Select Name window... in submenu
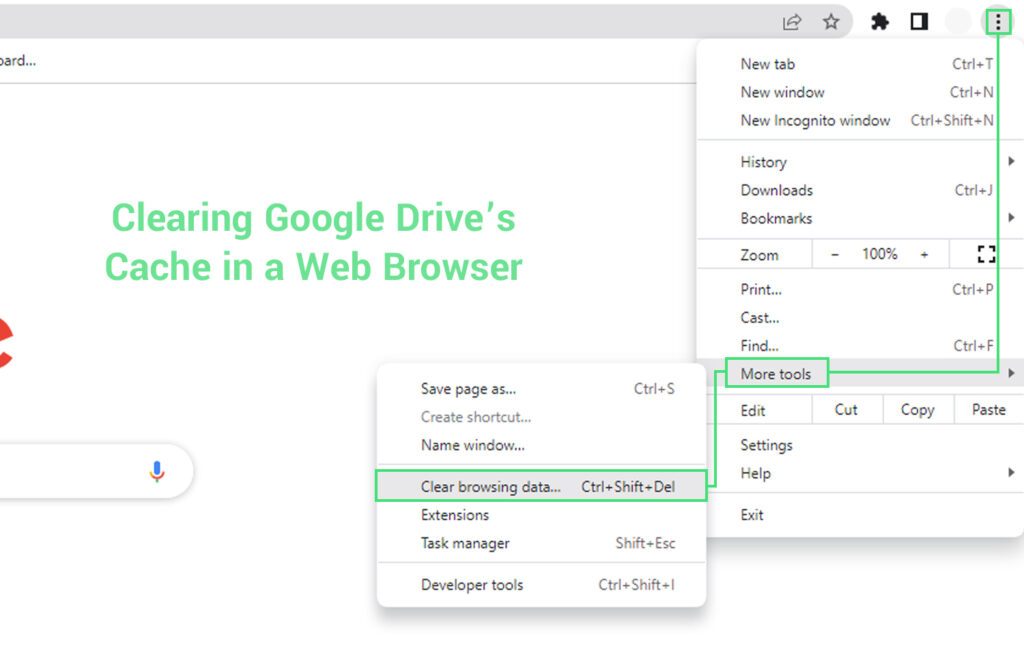 click(541, 445)
